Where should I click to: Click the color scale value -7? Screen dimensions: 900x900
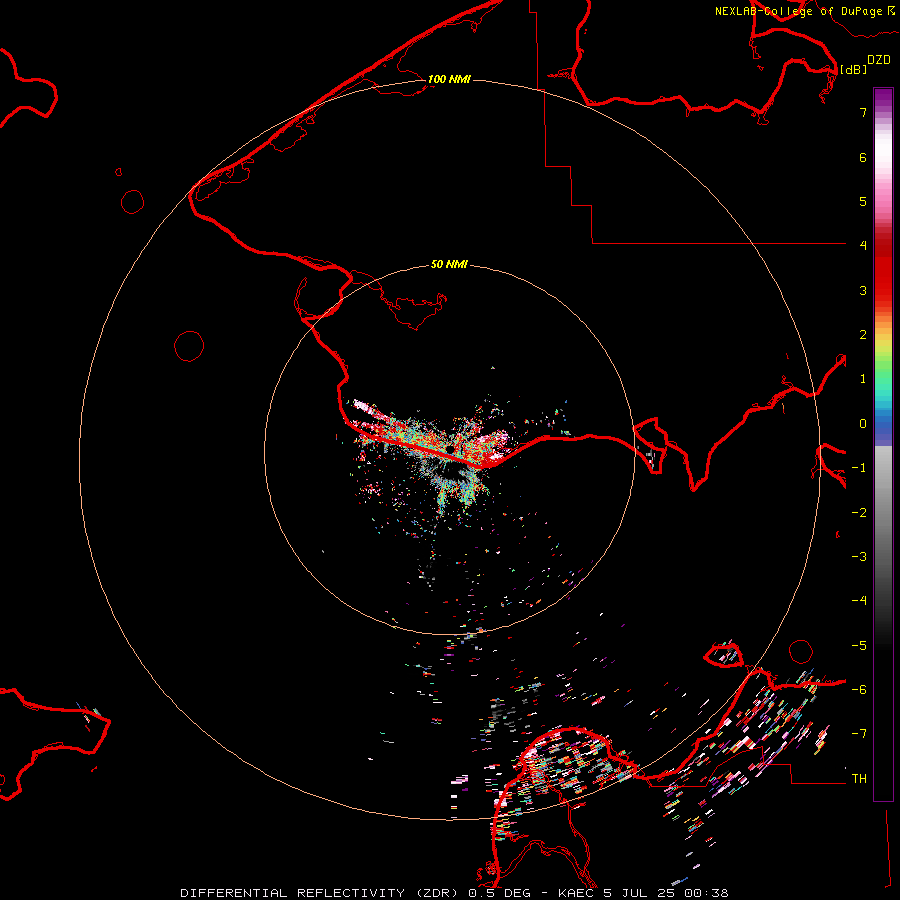click(859, 734)
